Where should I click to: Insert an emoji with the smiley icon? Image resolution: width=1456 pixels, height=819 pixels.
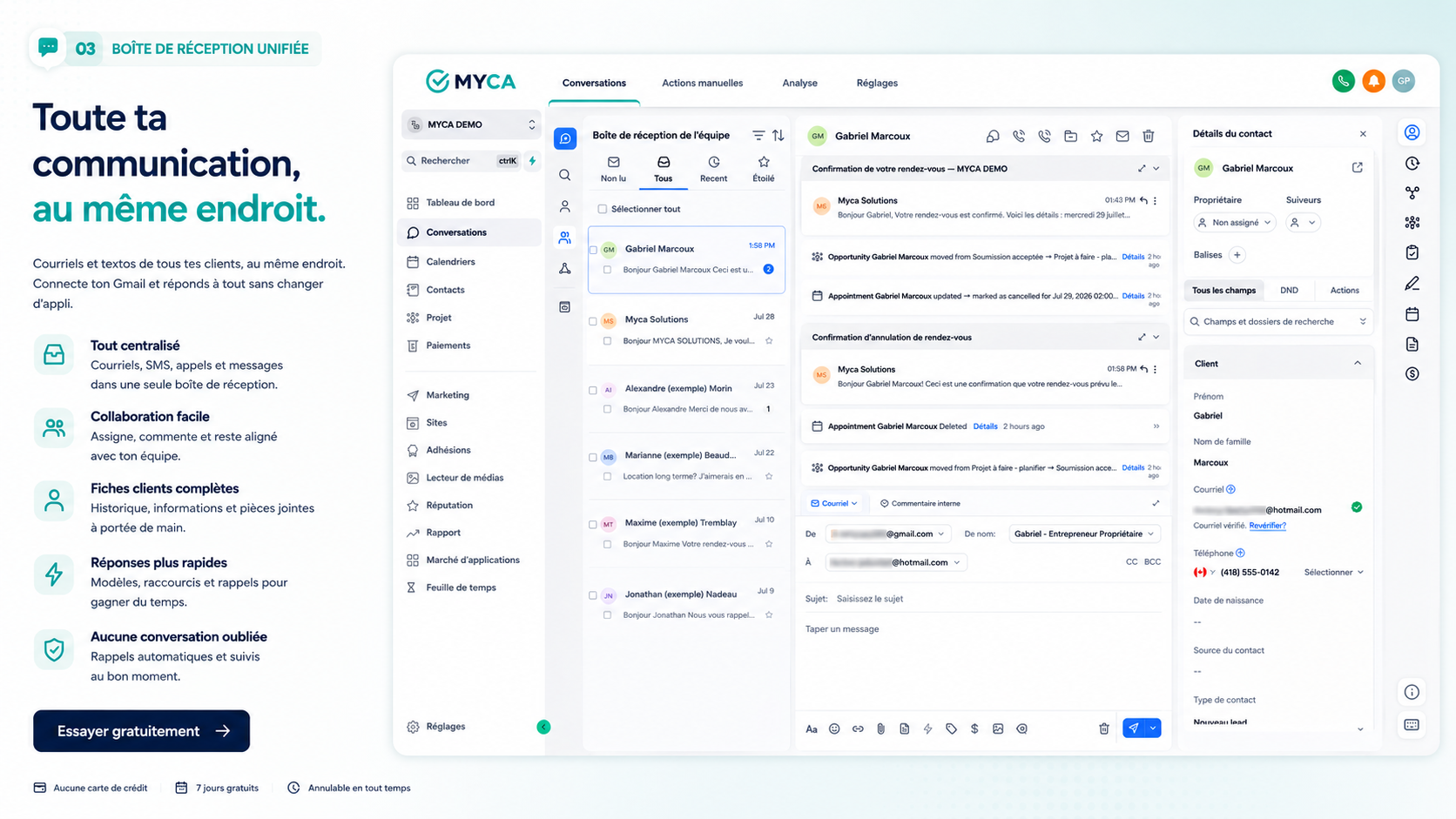[x=834, y=728]
